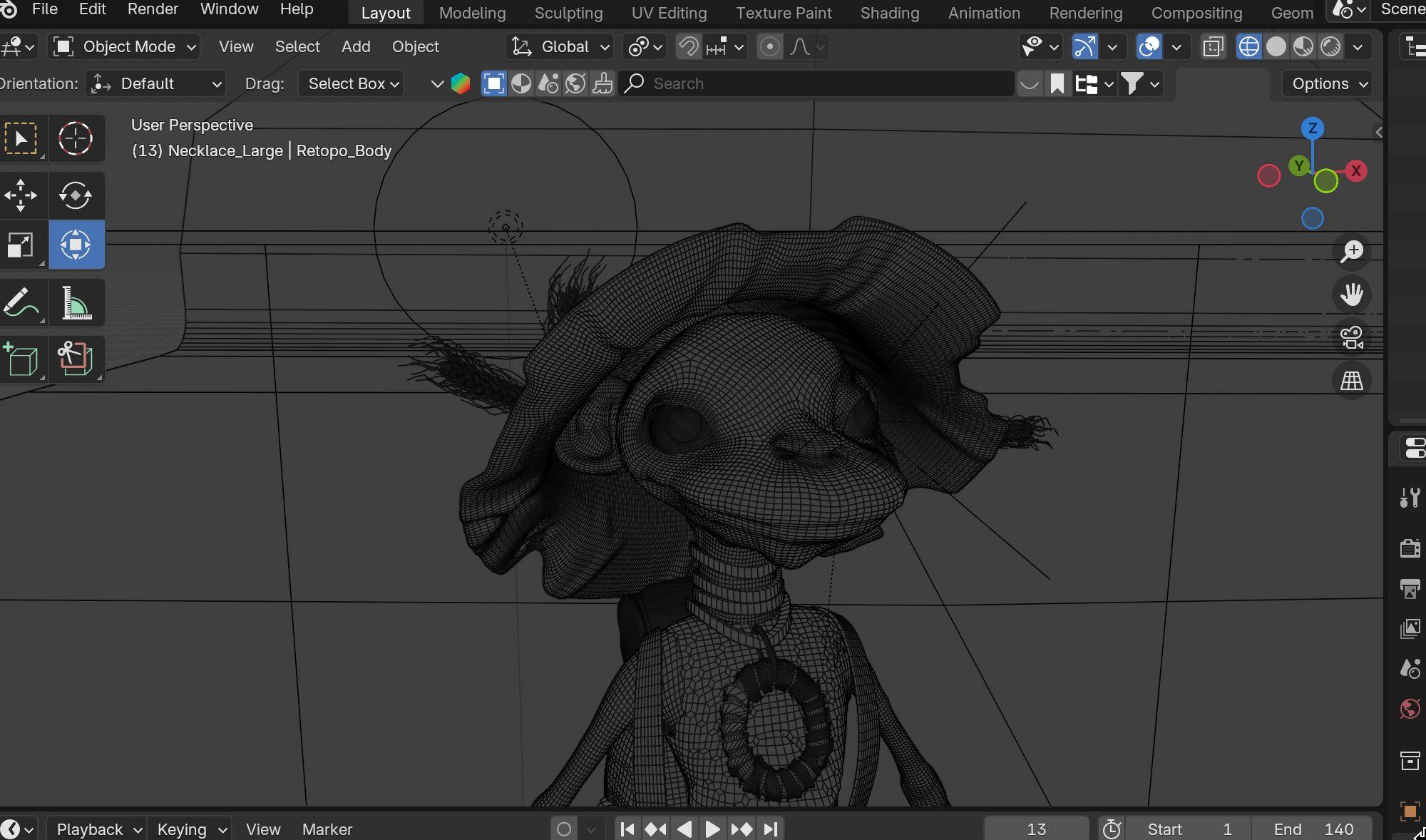
Task: Select the Move tool
Action: click(x=21, y=195)
